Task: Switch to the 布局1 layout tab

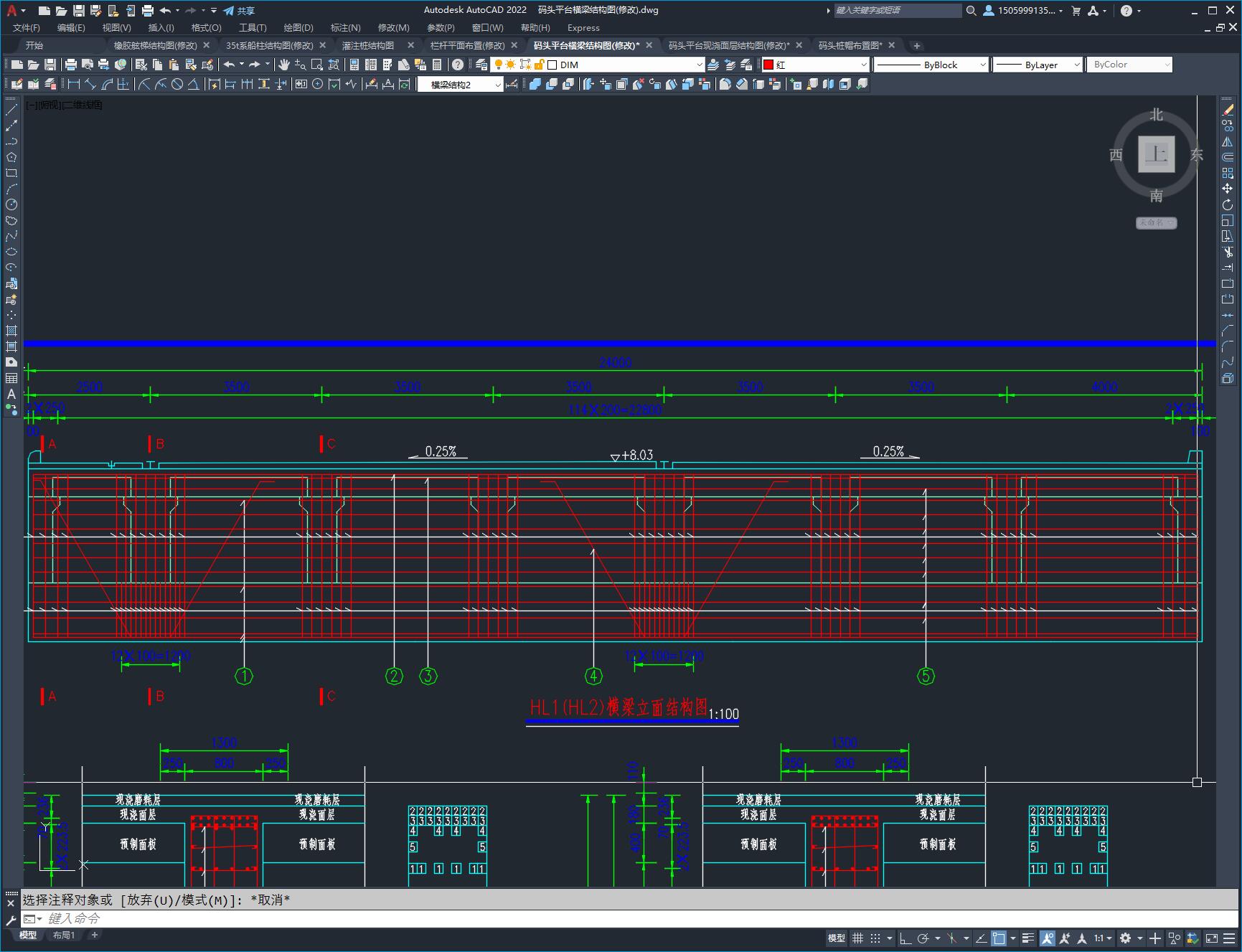Action: pos(64,935)
